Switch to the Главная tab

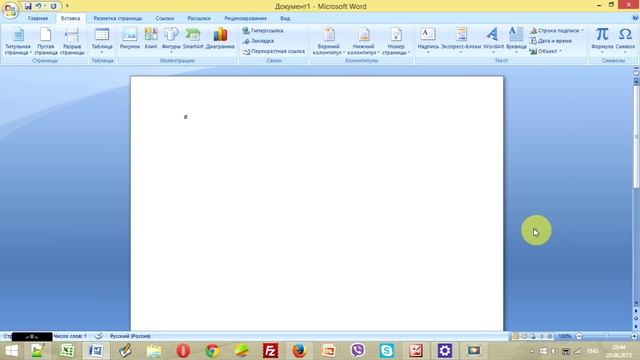click(x=38, y=18)
